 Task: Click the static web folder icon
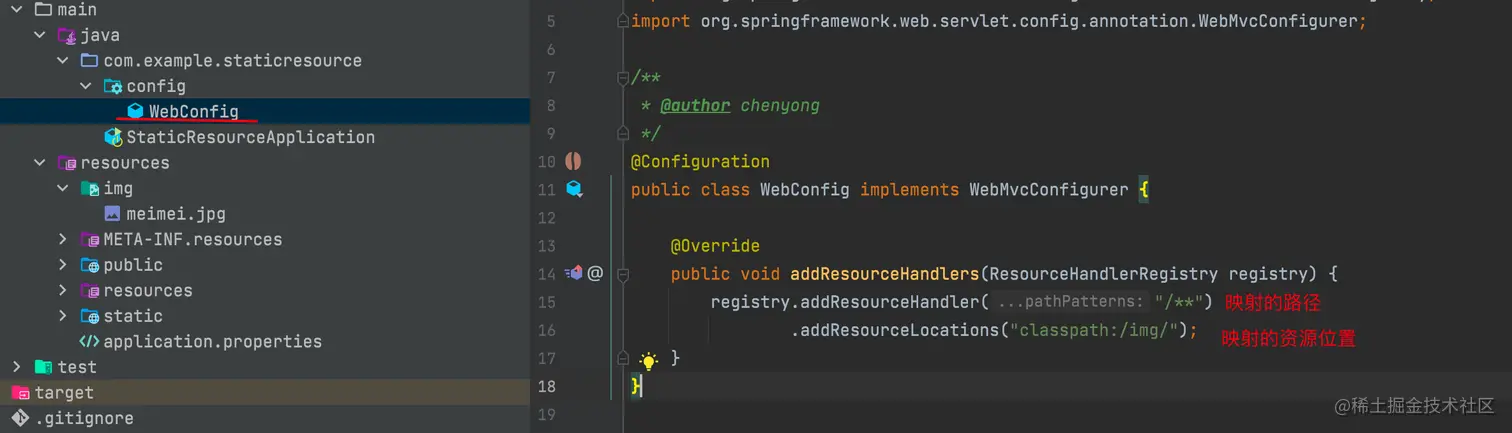89,316
